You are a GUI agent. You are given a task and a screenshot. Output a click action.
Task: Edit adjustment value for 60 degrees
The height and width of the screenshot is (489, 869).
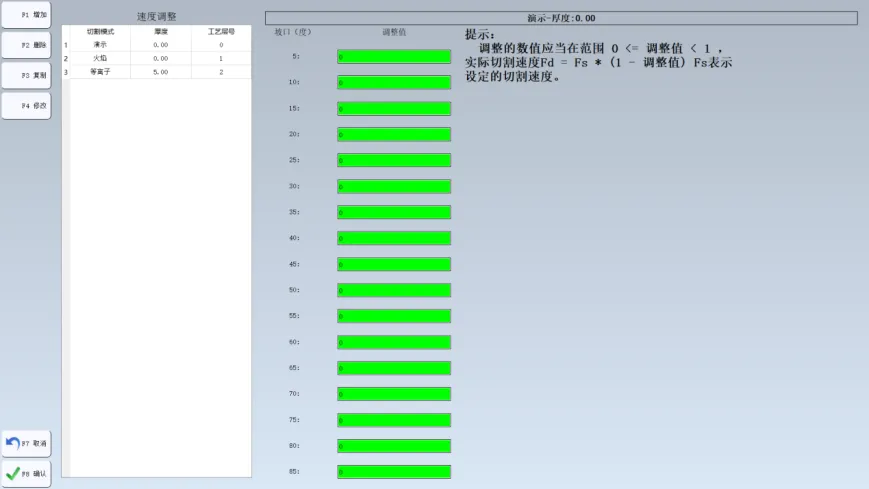(x=394, y=342)
